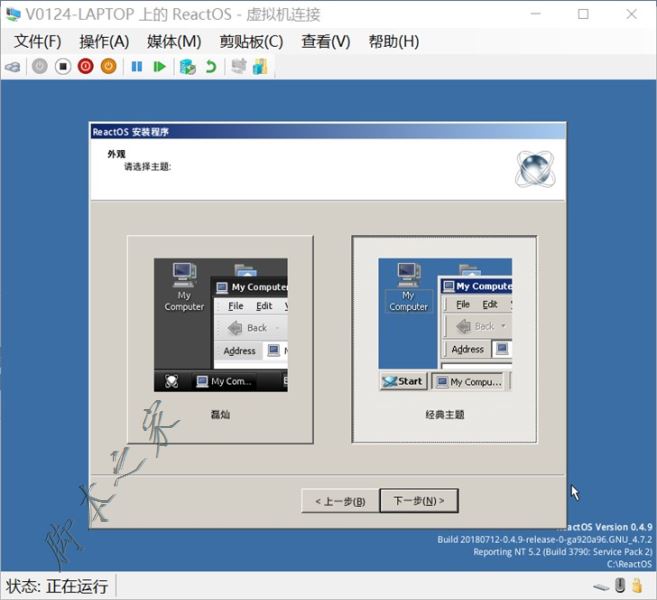Viewport: 657px width, 600px height.
Task: Revert the VM with the green arrow icon
Action: (x=210, y=67)
